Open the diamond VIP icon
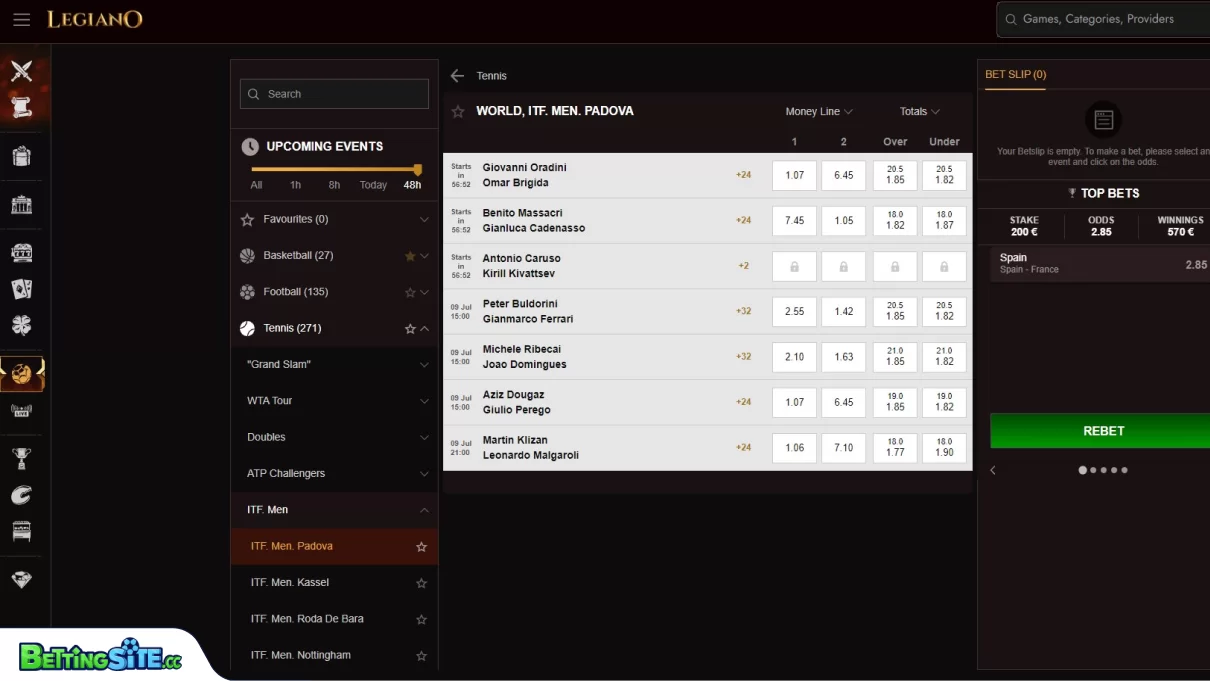 click(21, 580)
